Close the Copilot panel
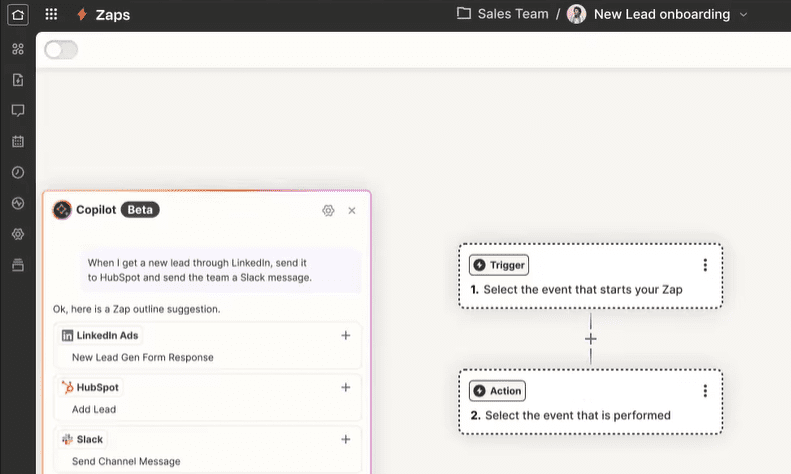The image size is (791, 474). [352, 210]
